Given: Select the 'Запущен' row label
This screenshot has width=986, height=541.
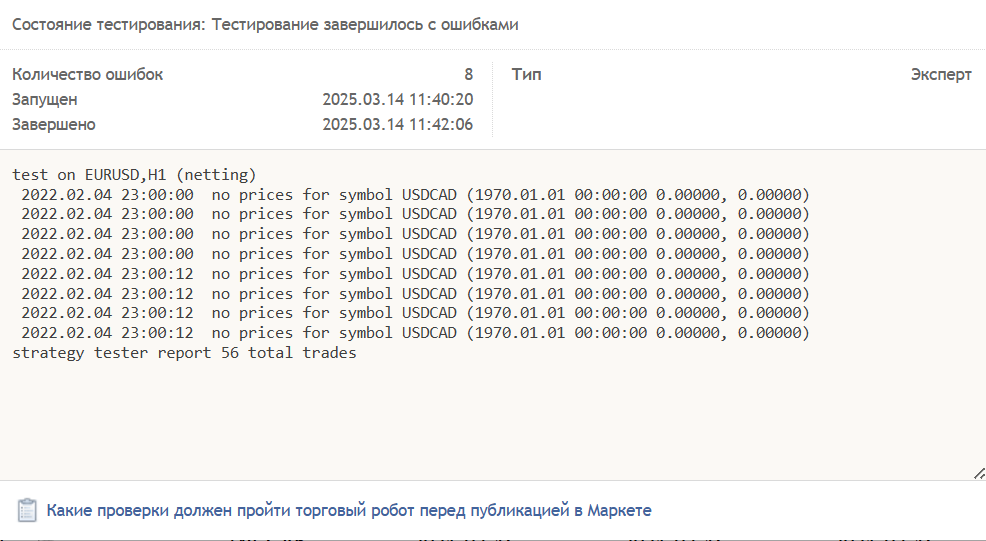Looking at the screenshot, I should click(x=44, y=99).
